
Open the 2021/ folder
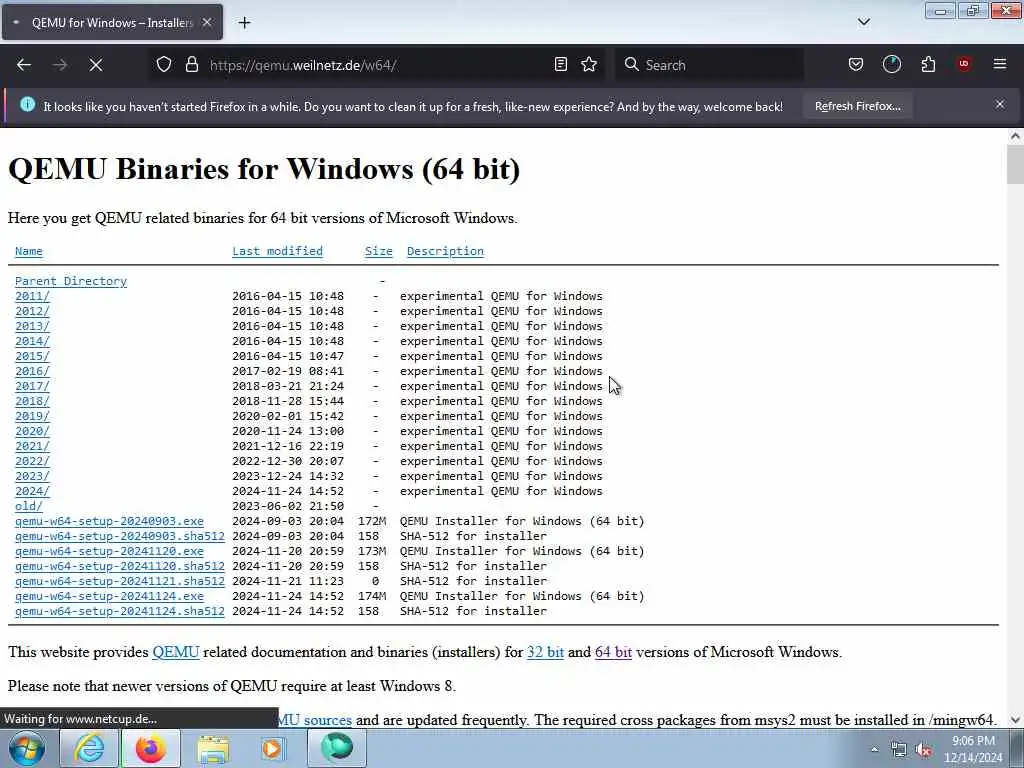click(x=32, y=447)
